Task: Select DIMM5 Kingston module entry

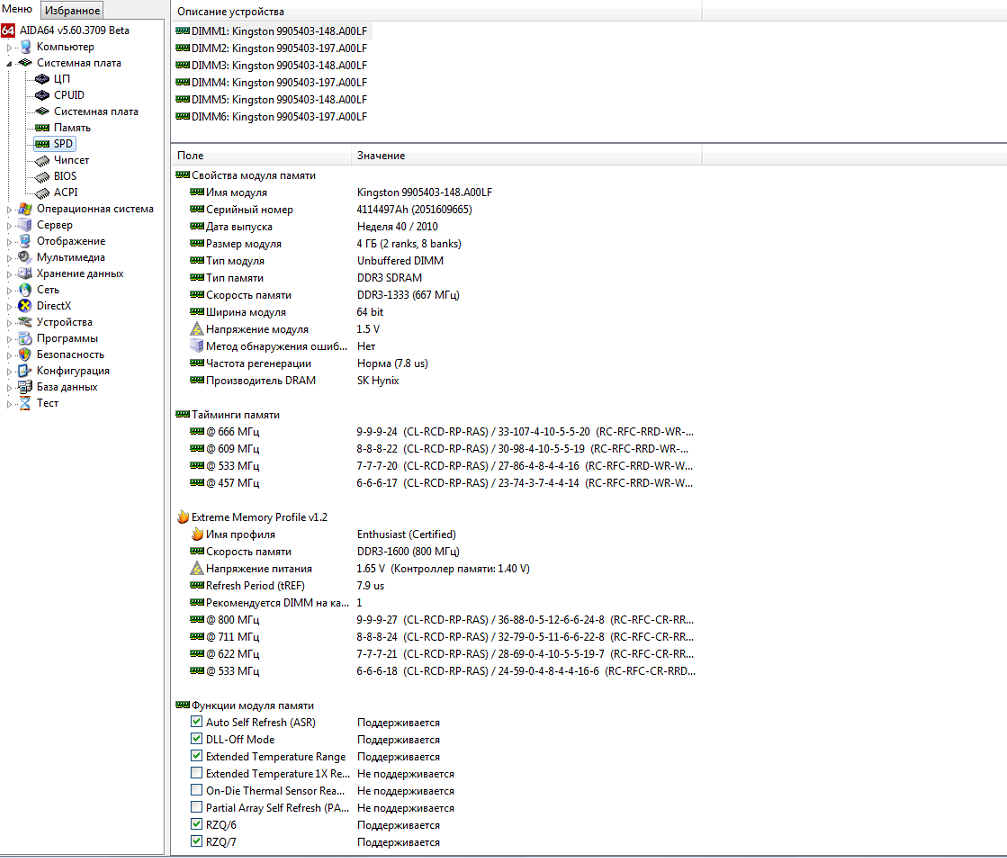Action: pos(272,100)
